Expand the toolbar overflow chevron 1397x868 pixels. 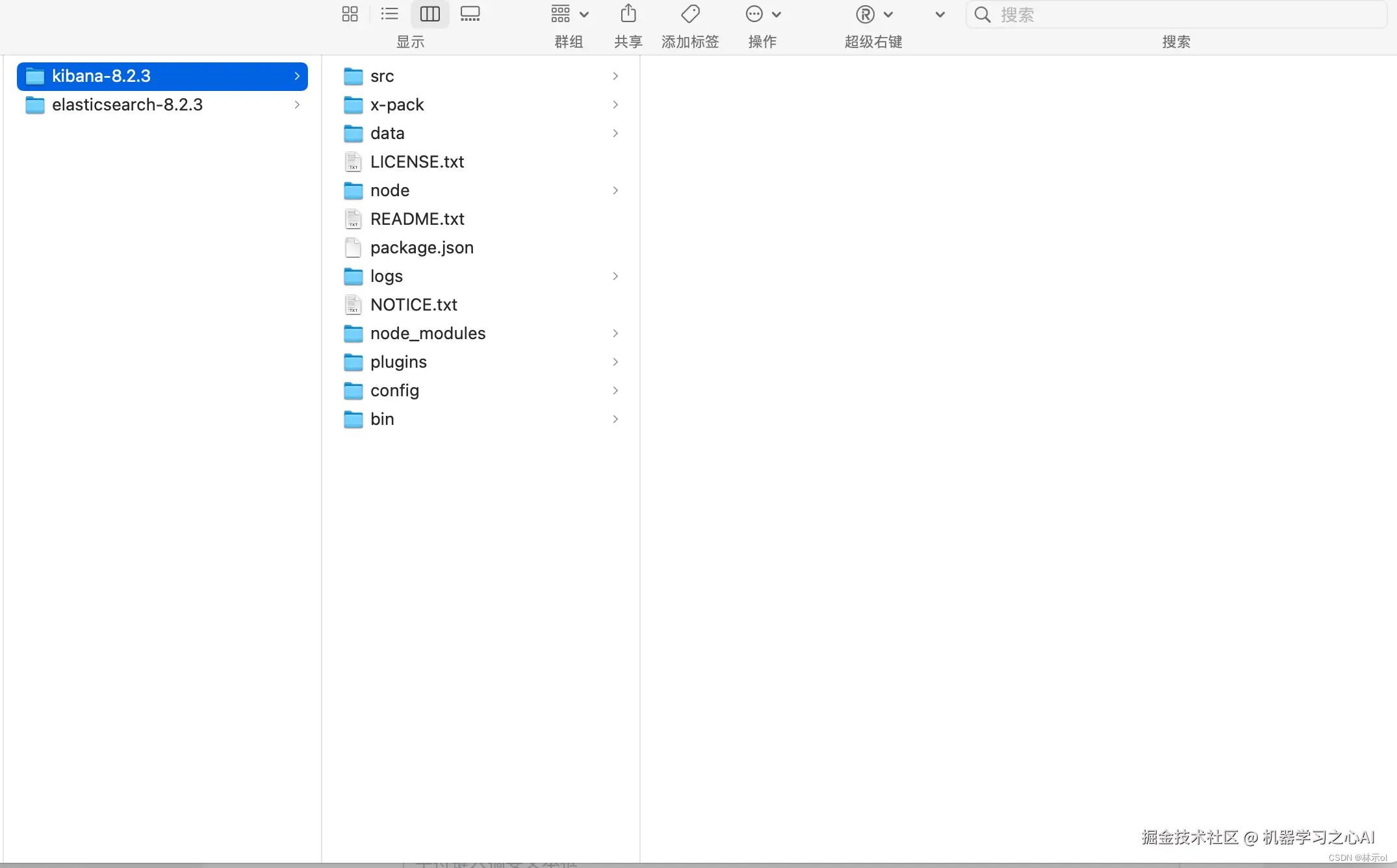point(940,14)
